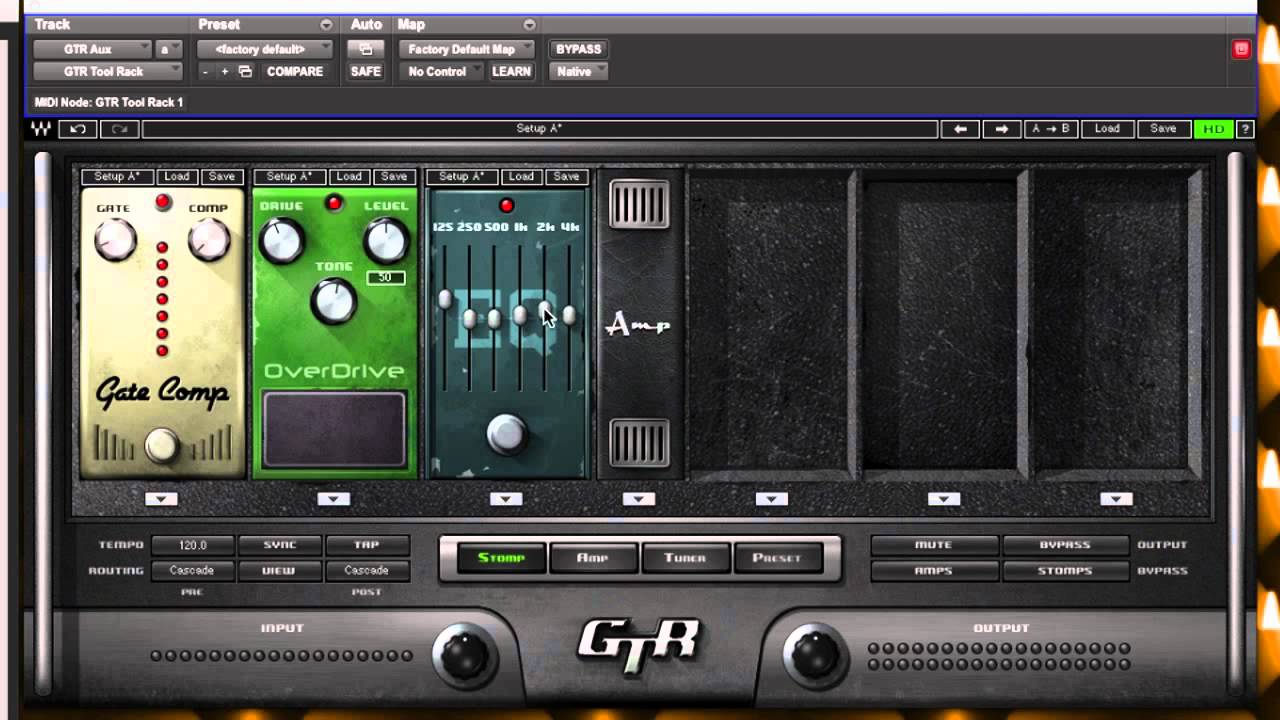Bypass the AMPS section
Viewport: 1280px width, 720px height.
point(934,571)
